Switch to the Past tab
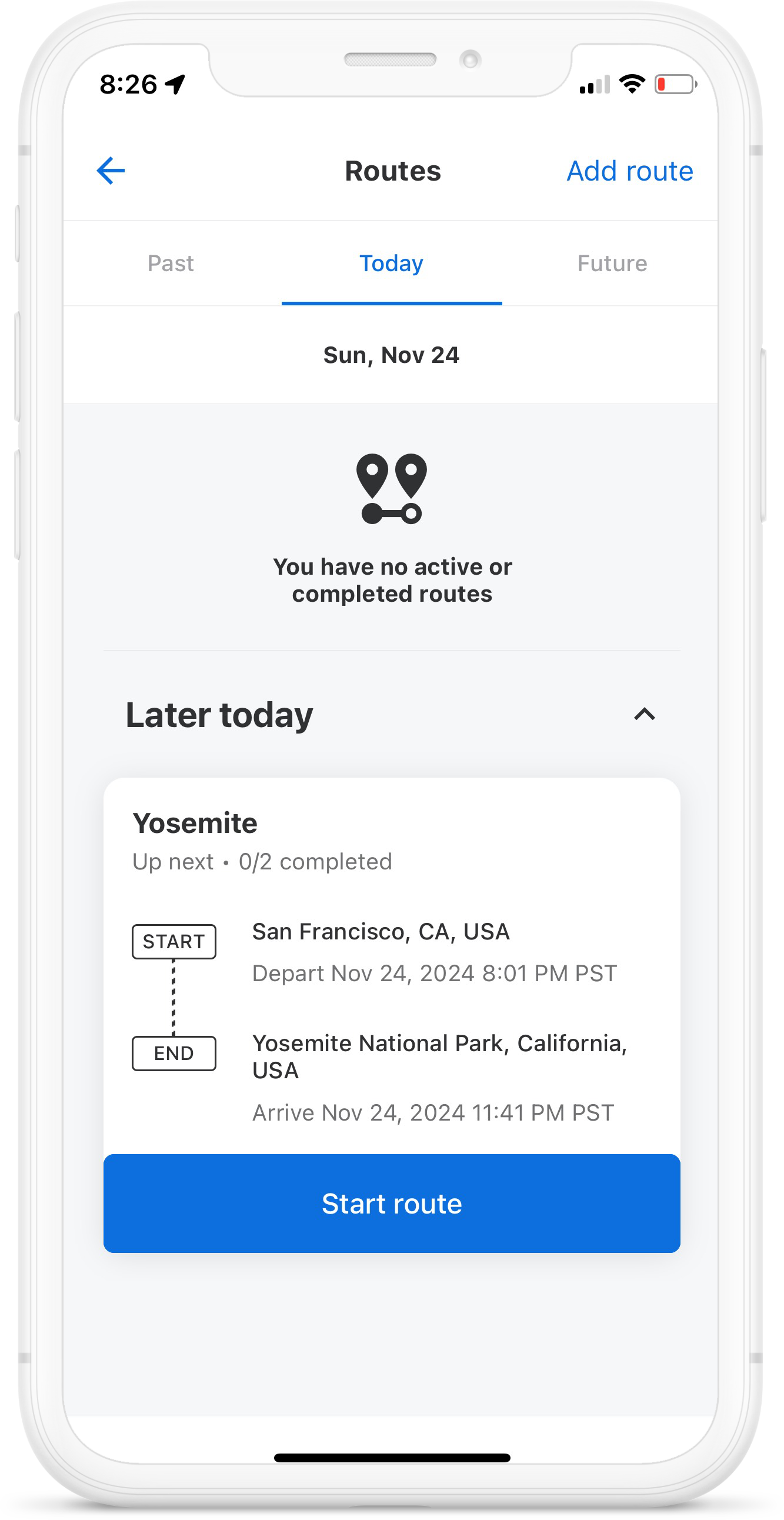 tap(171, 263)
